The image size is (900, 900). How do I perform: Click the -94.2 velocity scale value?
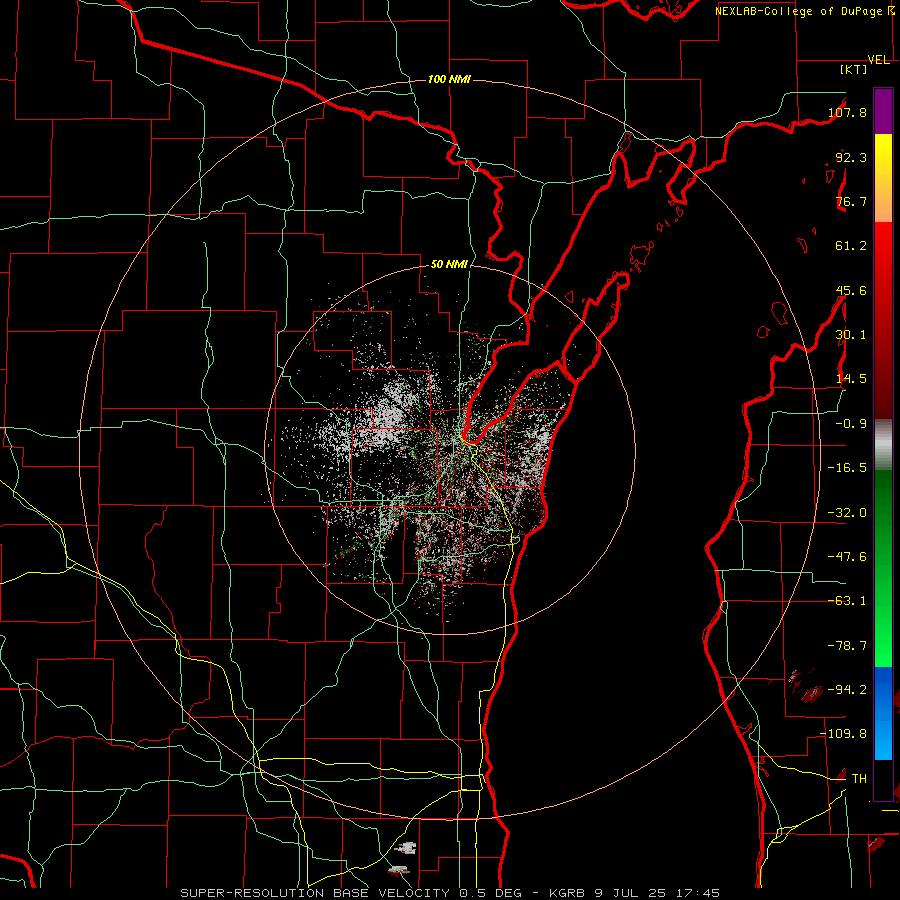click(x=847, y=690)
